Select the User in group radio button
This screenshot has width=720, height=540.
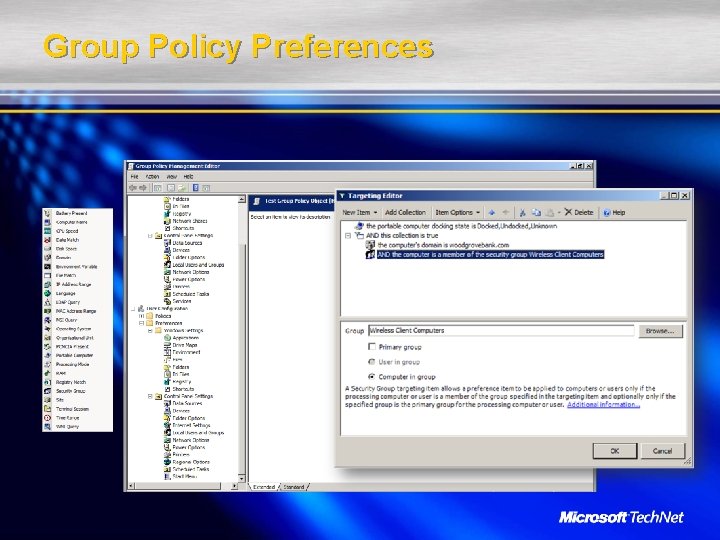[x=372, y=362]
